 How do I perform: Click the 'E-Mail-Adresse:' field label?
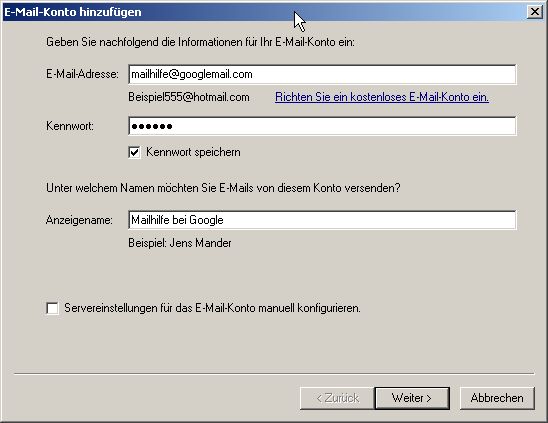pyautogui.click(x=82, y=74)
